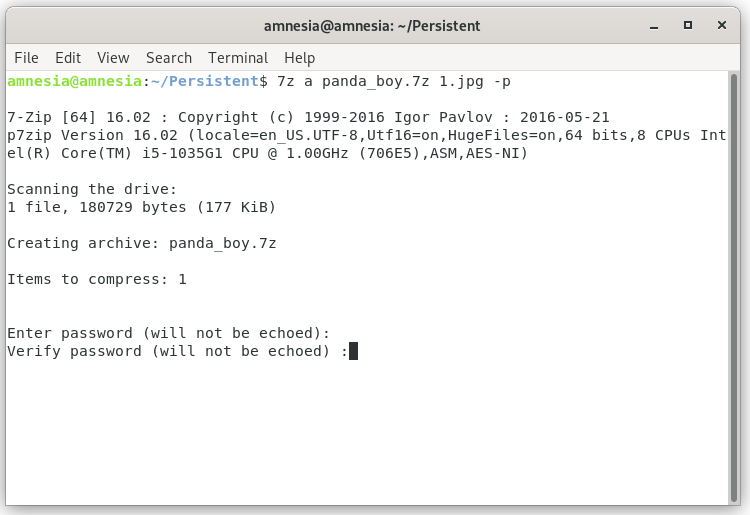Open the Search menu

pos(169,58)
